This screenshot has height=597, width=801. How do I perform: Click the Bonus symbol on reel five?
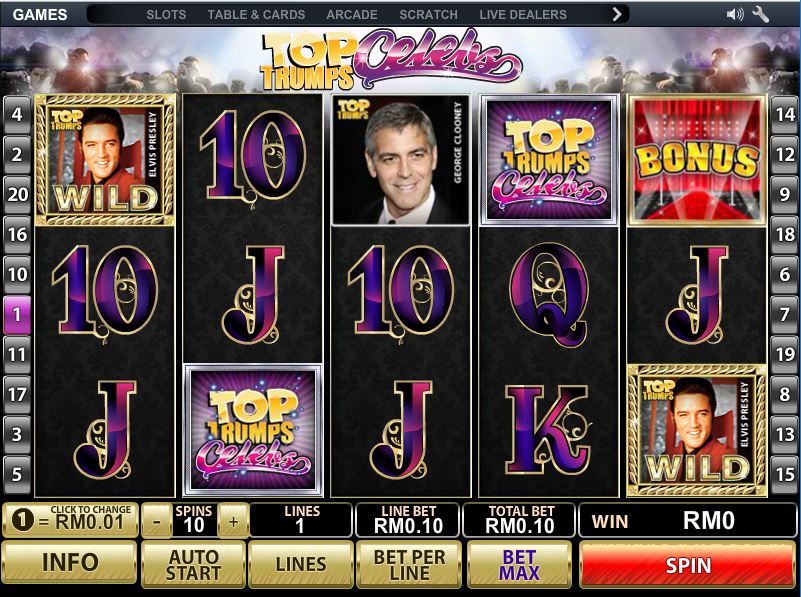pyautogui.click(x=697, y=160)
